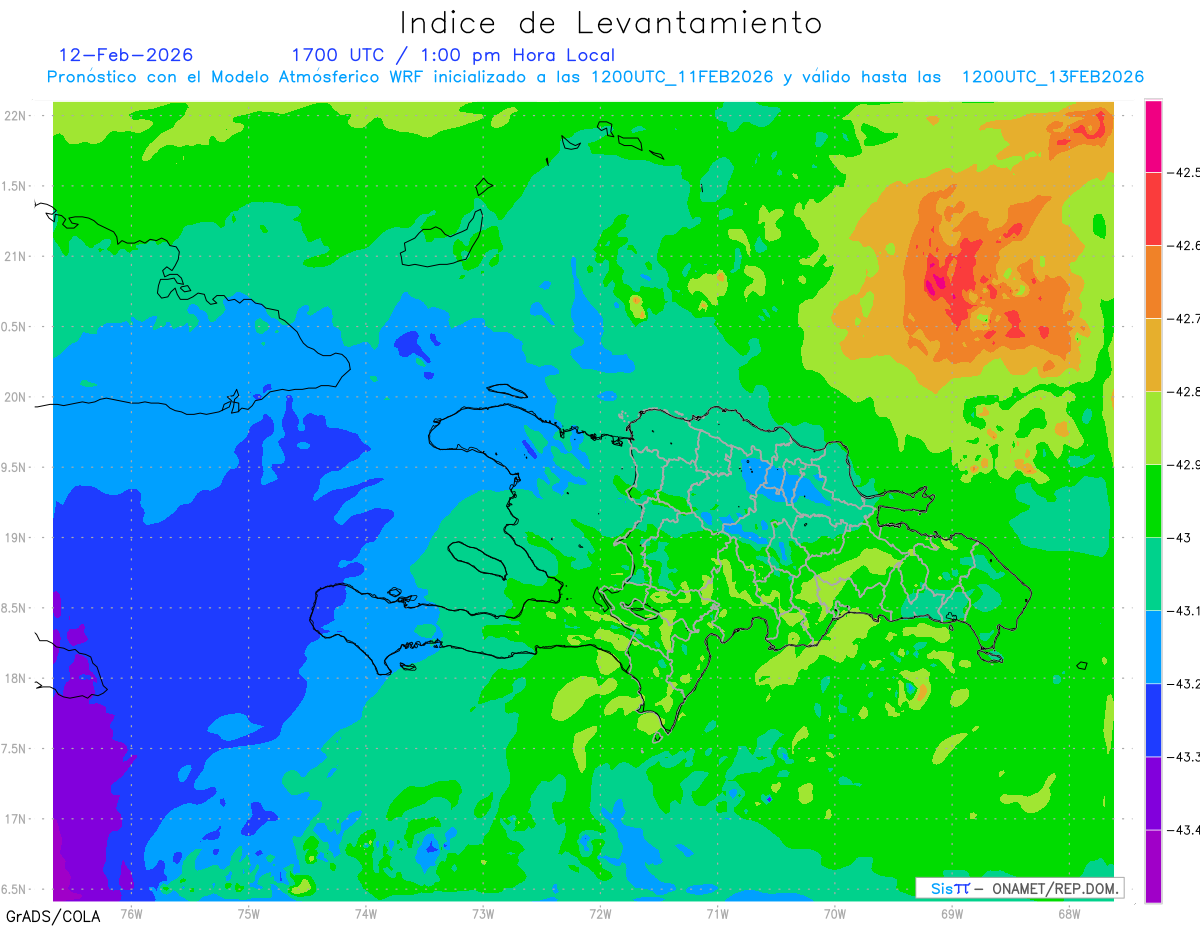
Task: Select the '18N' latitude label
Action: pyautogui.click(x=15, y=678)
